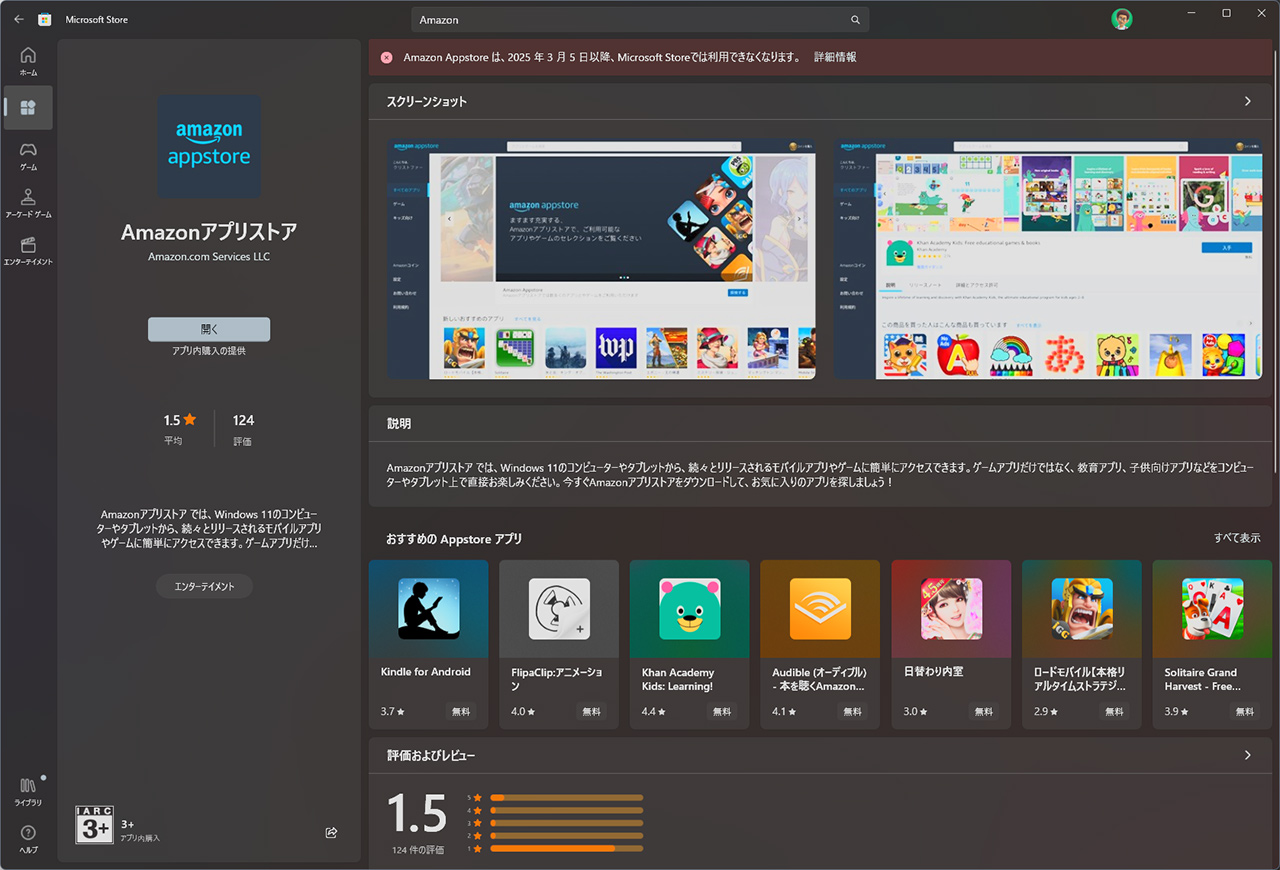
Task: Open the 詳細情報 link in banner
Action: tap(835, 58)
